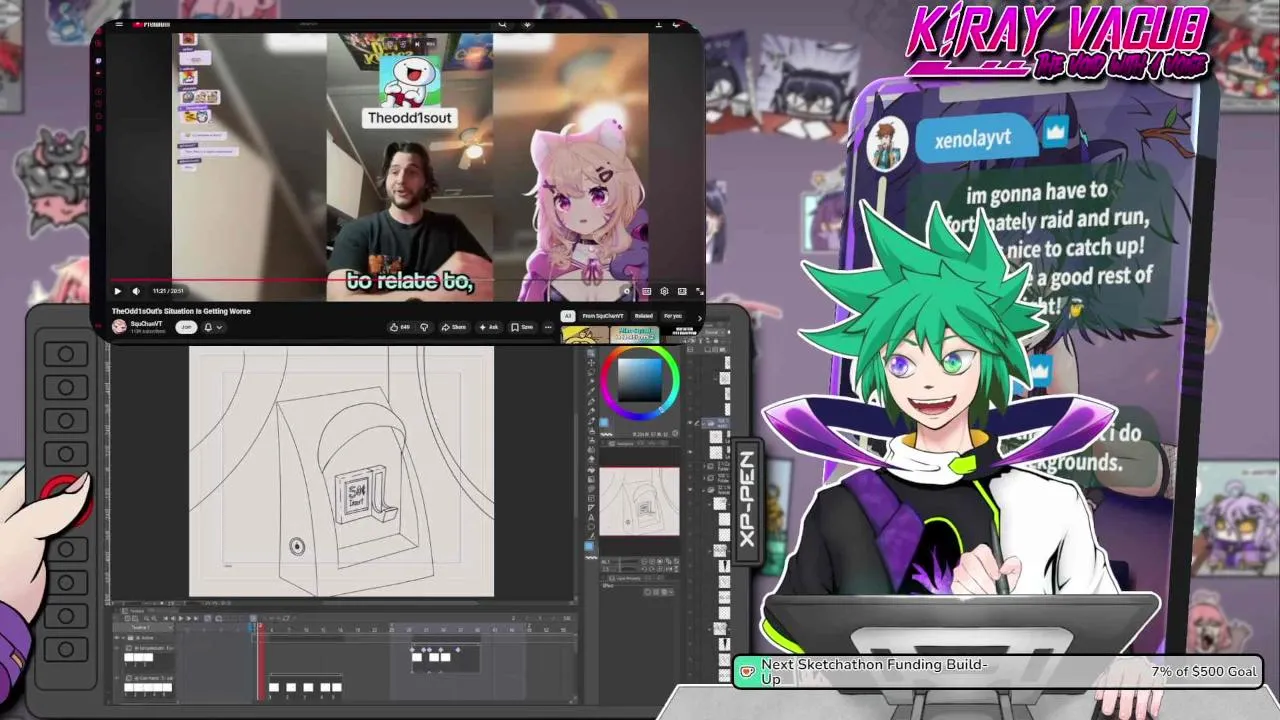Viewport: 1280px width, 720px height.
Task: Open YouTube player settings gear
Action: (x=665, y=291)
